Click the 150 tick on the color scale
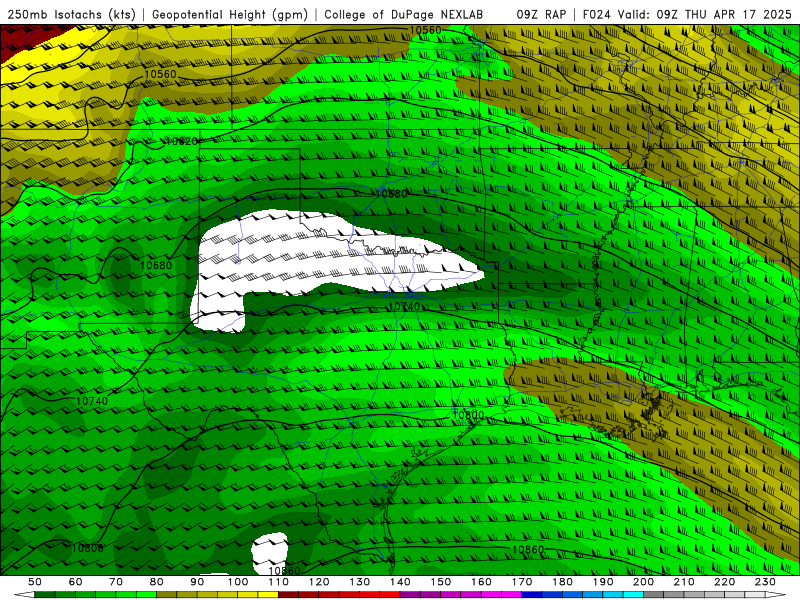This screenshot has width=800, height=600. pyautogui.click(x=441, y=582)
